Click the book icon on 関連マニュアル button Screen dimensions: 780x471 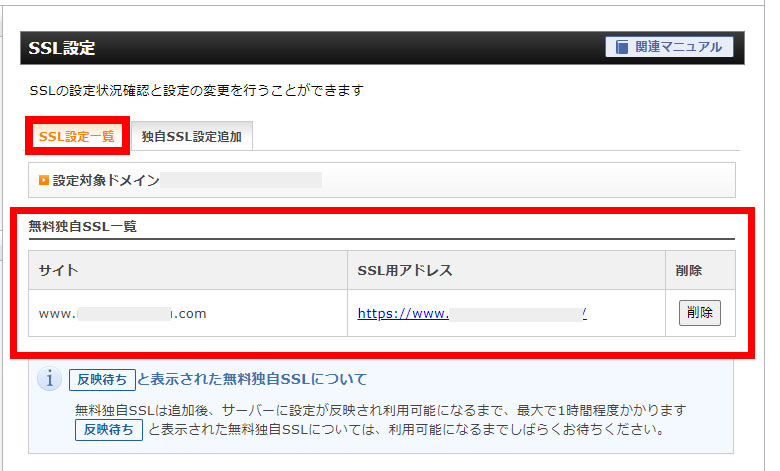(623, 47)
